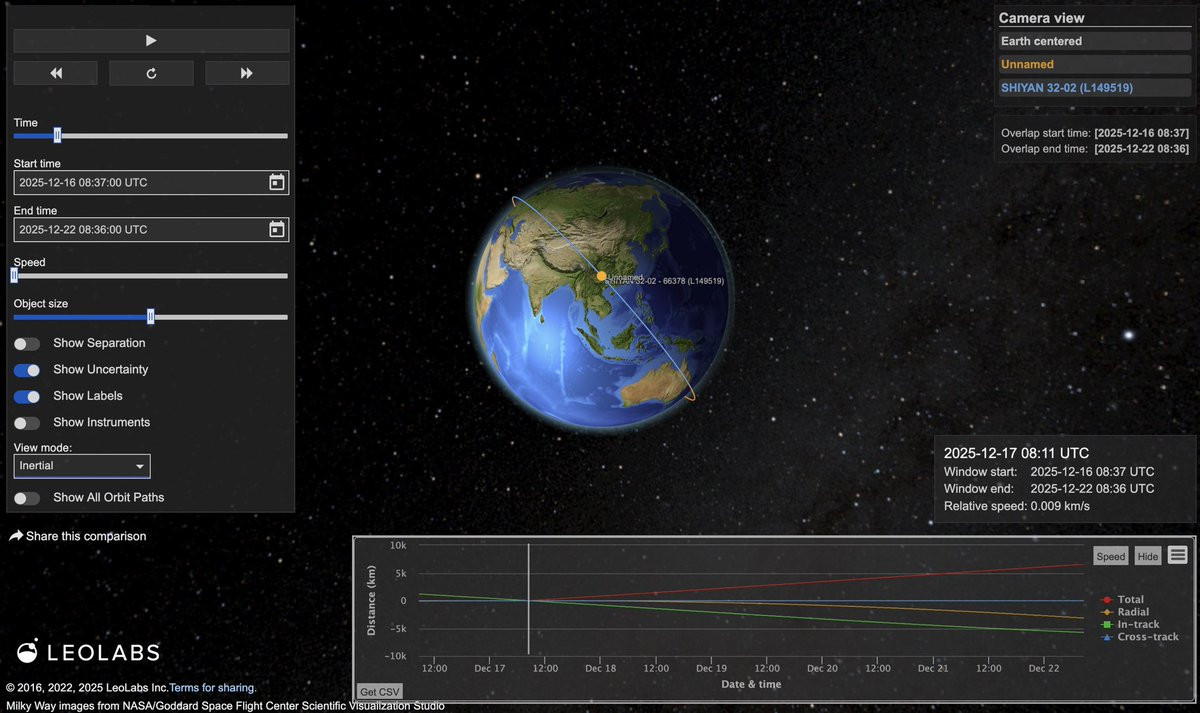Screen dimensions: 1200x713
Task: Toggle Show Separation on
Action: click(x=27, y=343)
